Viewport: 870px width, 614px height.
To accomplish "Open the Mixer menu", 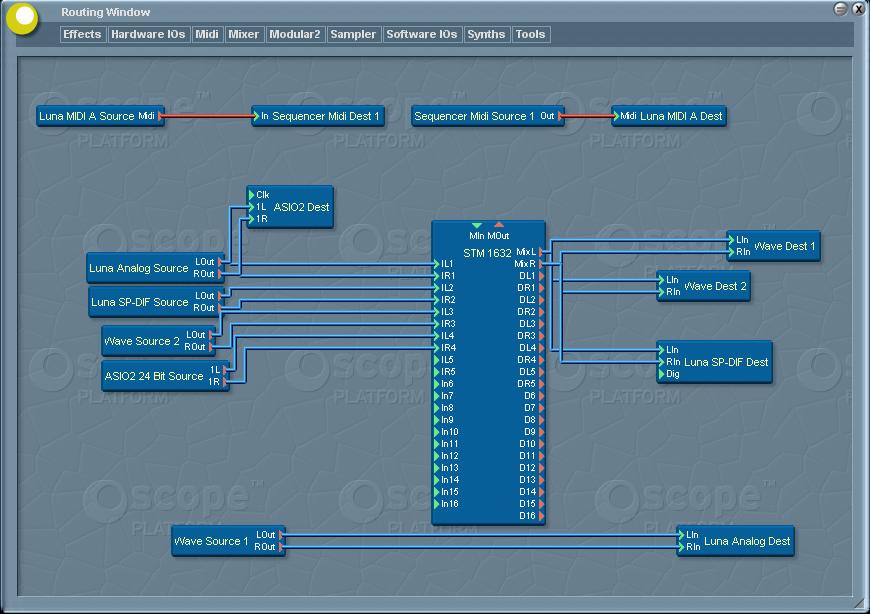I will (244, 34).
